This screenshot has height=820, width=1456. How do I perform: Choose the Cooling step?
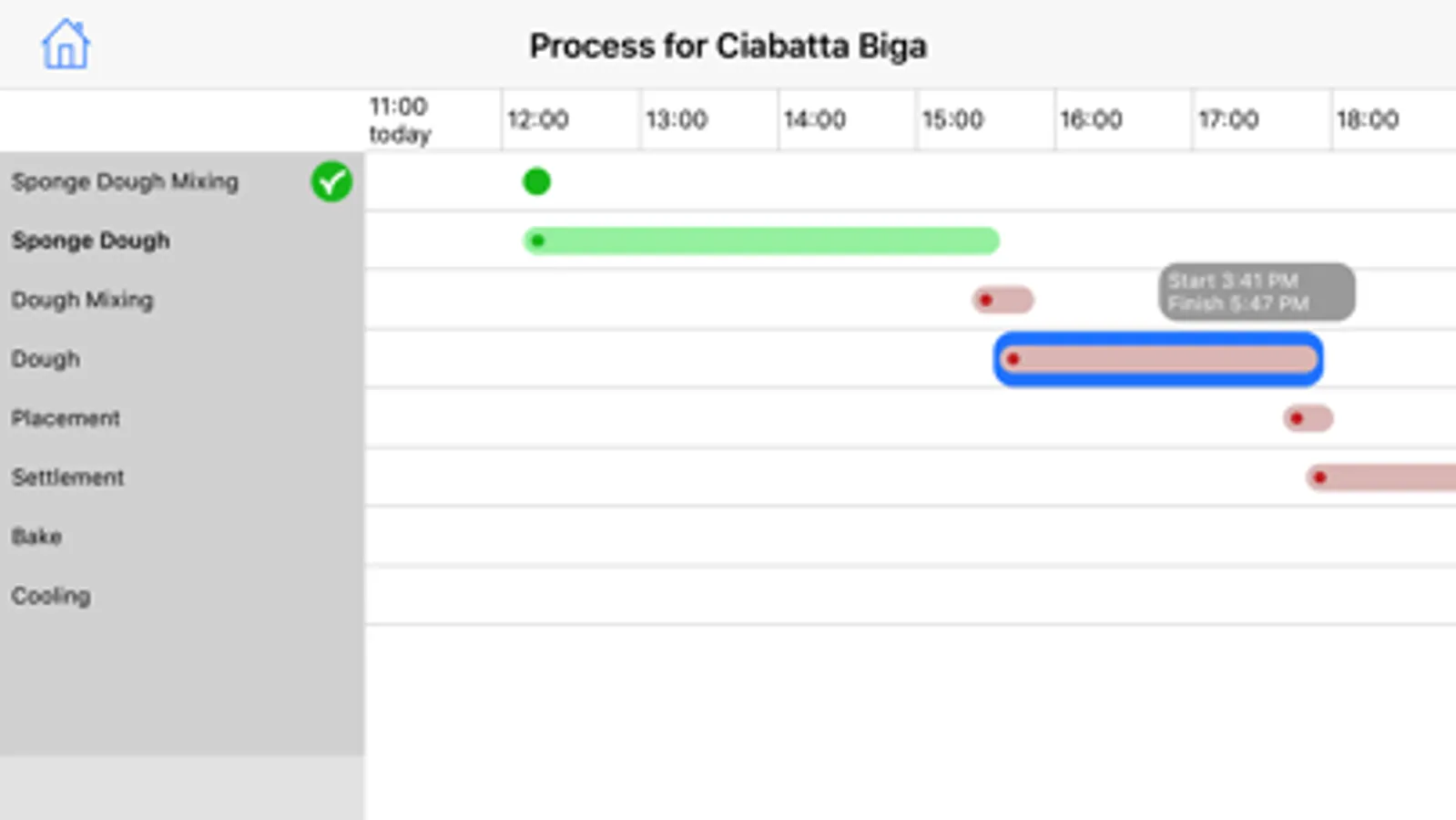[x=51, y=596]
